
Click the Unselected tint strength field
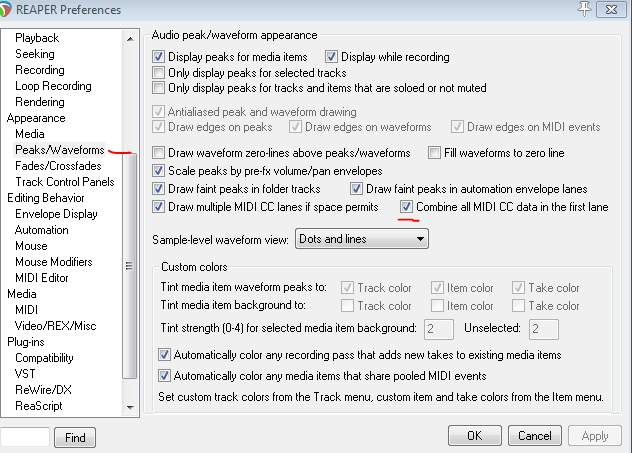(x=544, y=329)
